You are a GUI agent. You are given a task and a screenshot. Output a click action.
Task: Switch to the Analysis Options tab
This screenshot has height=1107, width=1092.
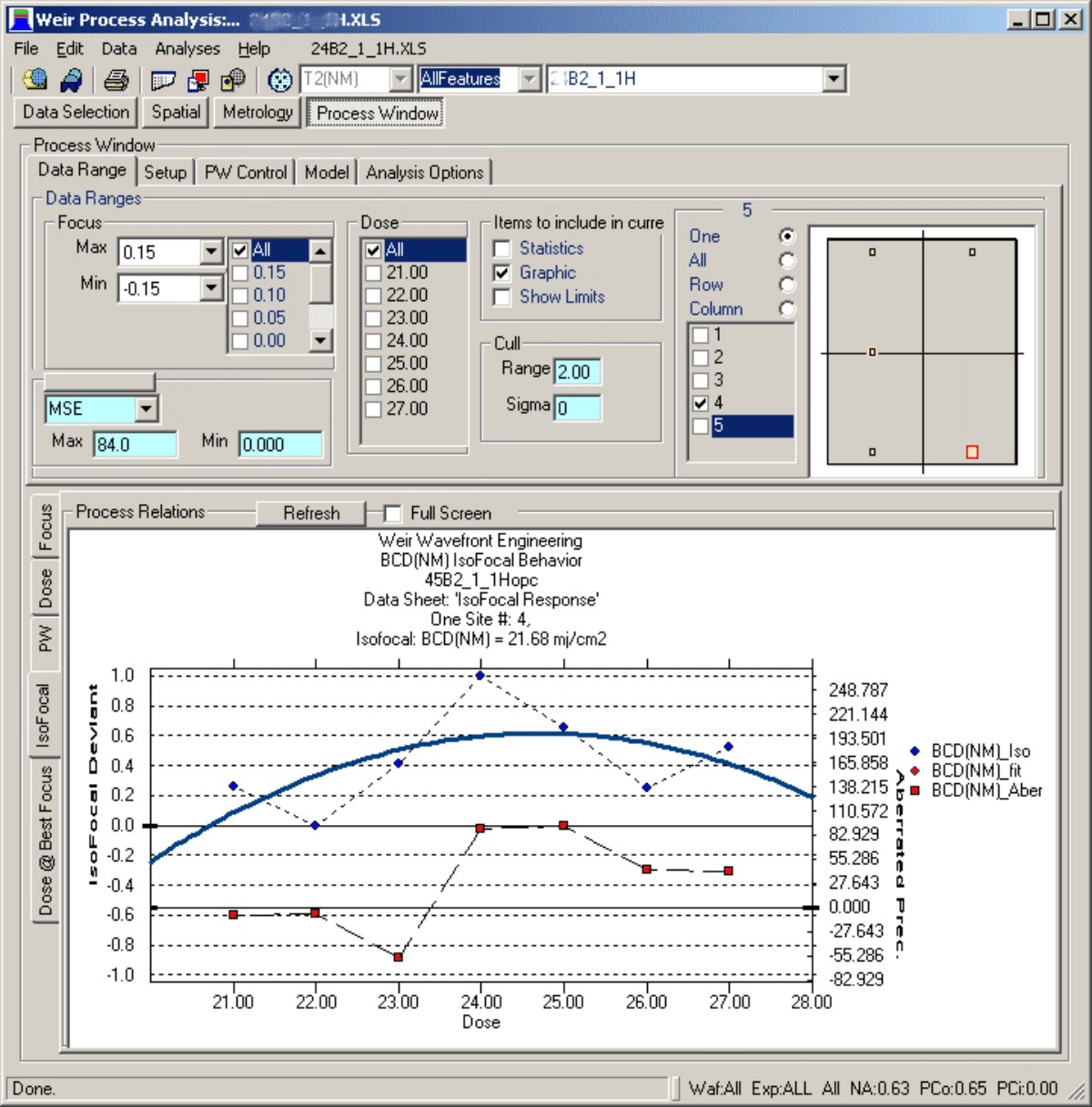pos(425,172)
